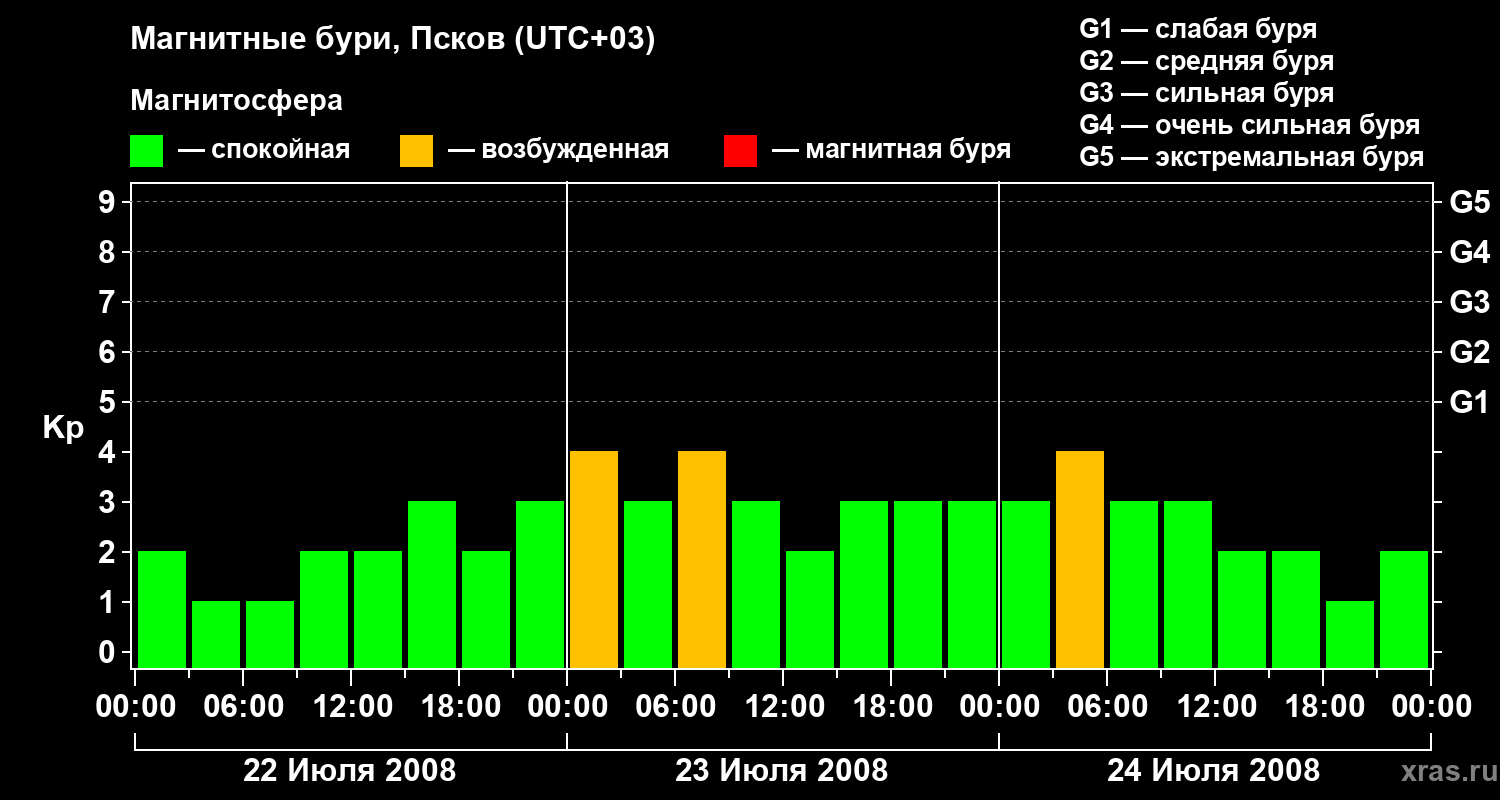This screenshot has height=800, width=1500.
Task: Click the '18:00' time label under 22 July
Action: pos(459,707)
